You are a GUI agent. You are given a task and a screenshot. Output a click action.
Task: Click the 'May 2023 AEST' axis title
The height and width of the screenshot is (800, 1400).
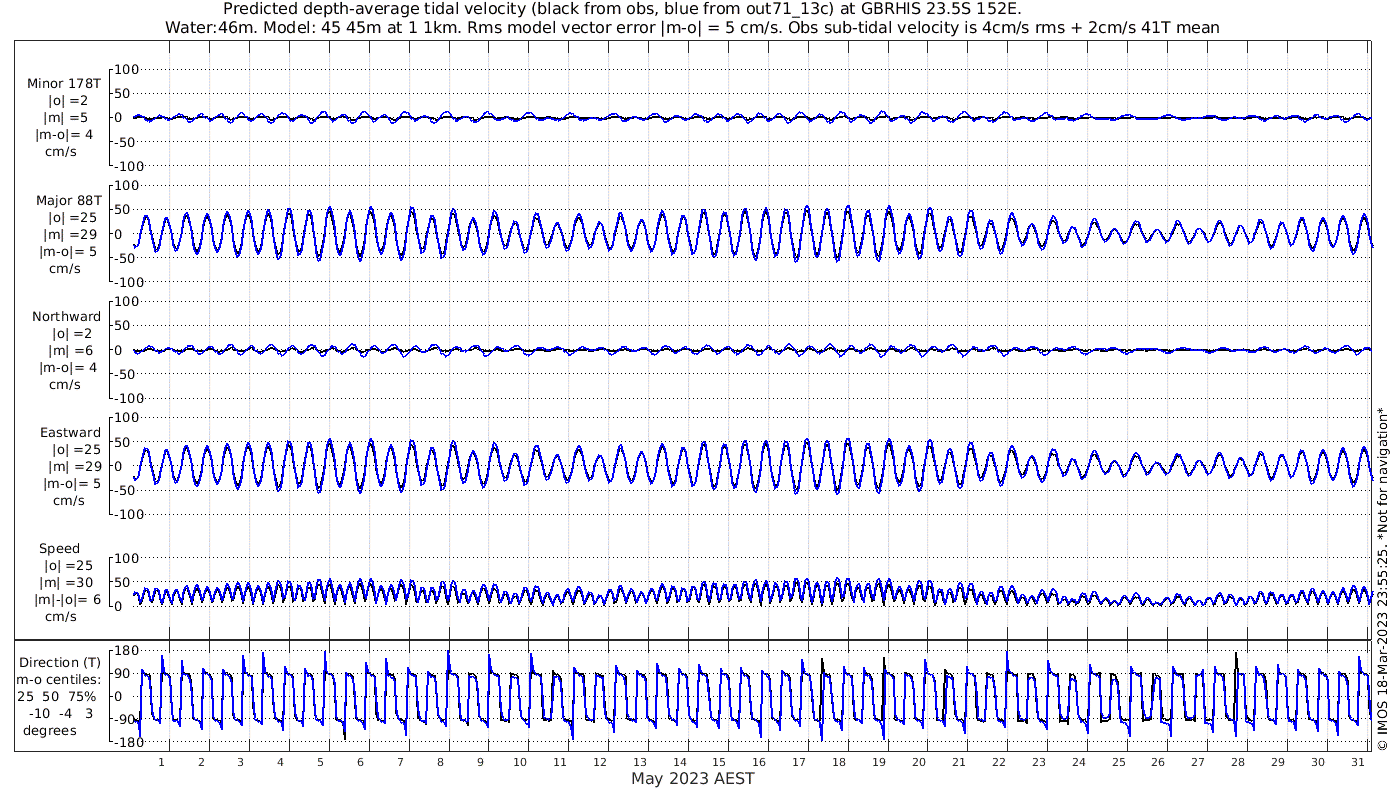pyautogui.click(x=692, y=778)
